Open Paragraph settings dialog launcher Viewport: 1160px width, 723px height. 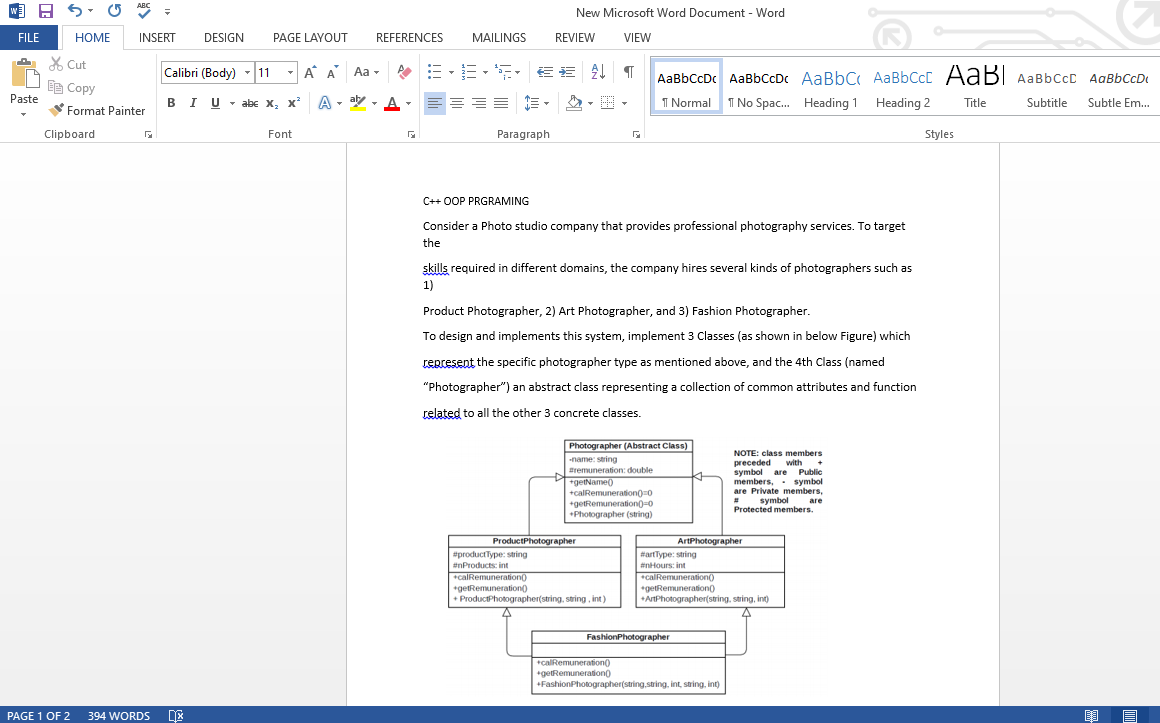[x=636, y=135]
